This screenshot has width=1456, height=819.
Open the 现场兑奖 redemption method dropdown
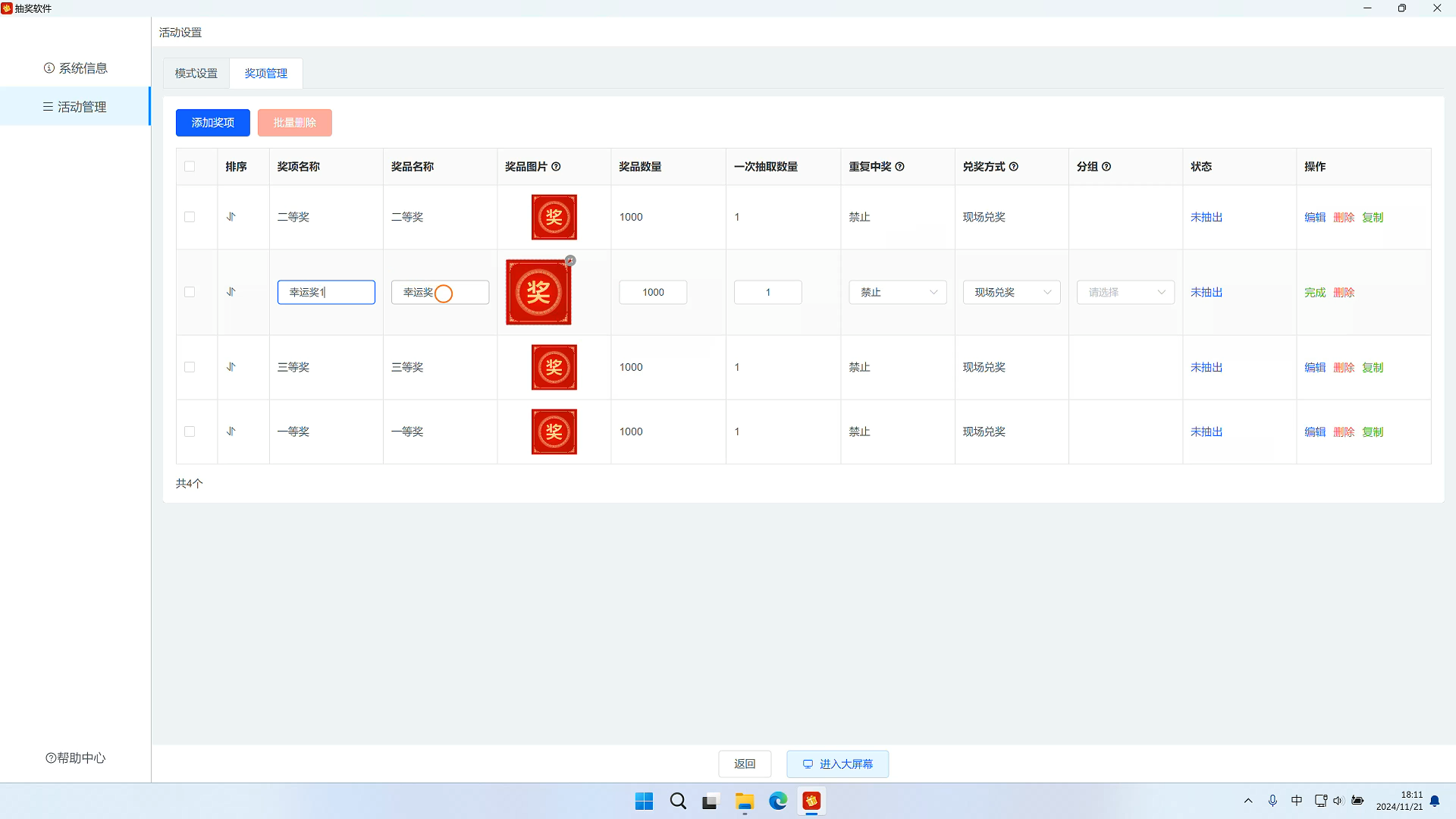pos(1011,293)
